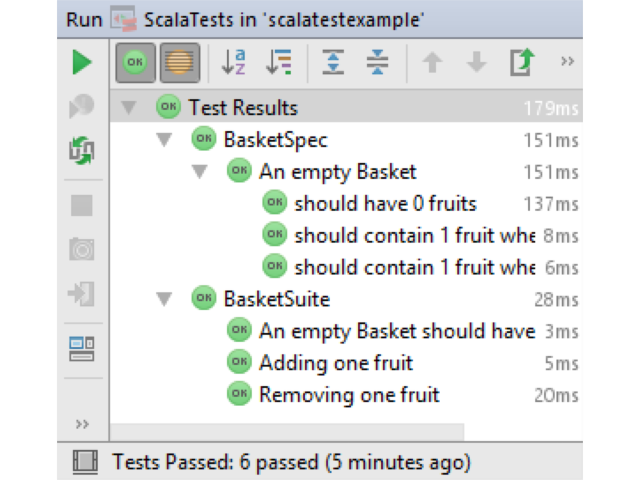Click the Export Test Results icon
Image resolution: width=640 pixels, height=480 pixels.
(x=522, y=62)
